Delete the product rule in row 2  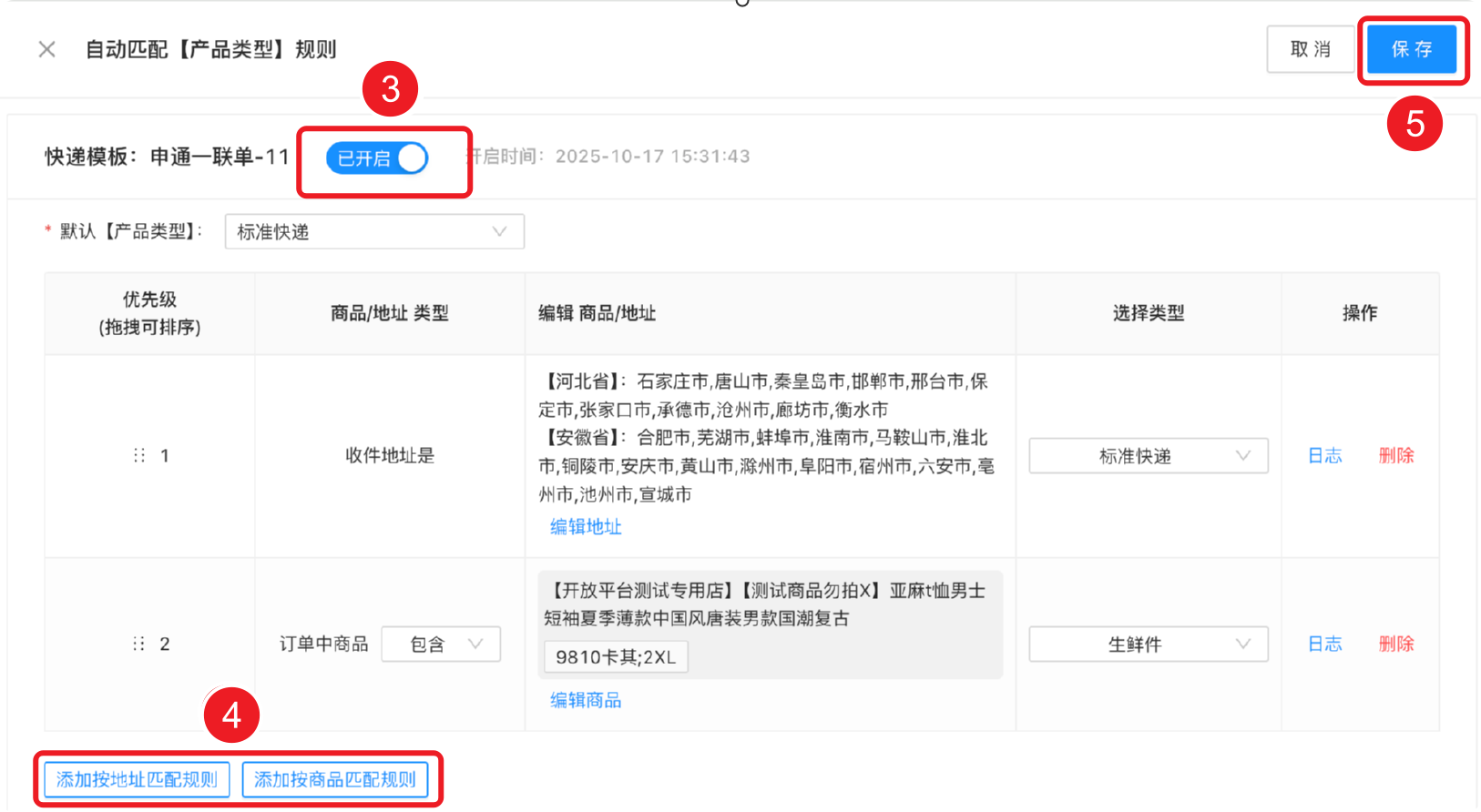click(x=1395, y=645)
